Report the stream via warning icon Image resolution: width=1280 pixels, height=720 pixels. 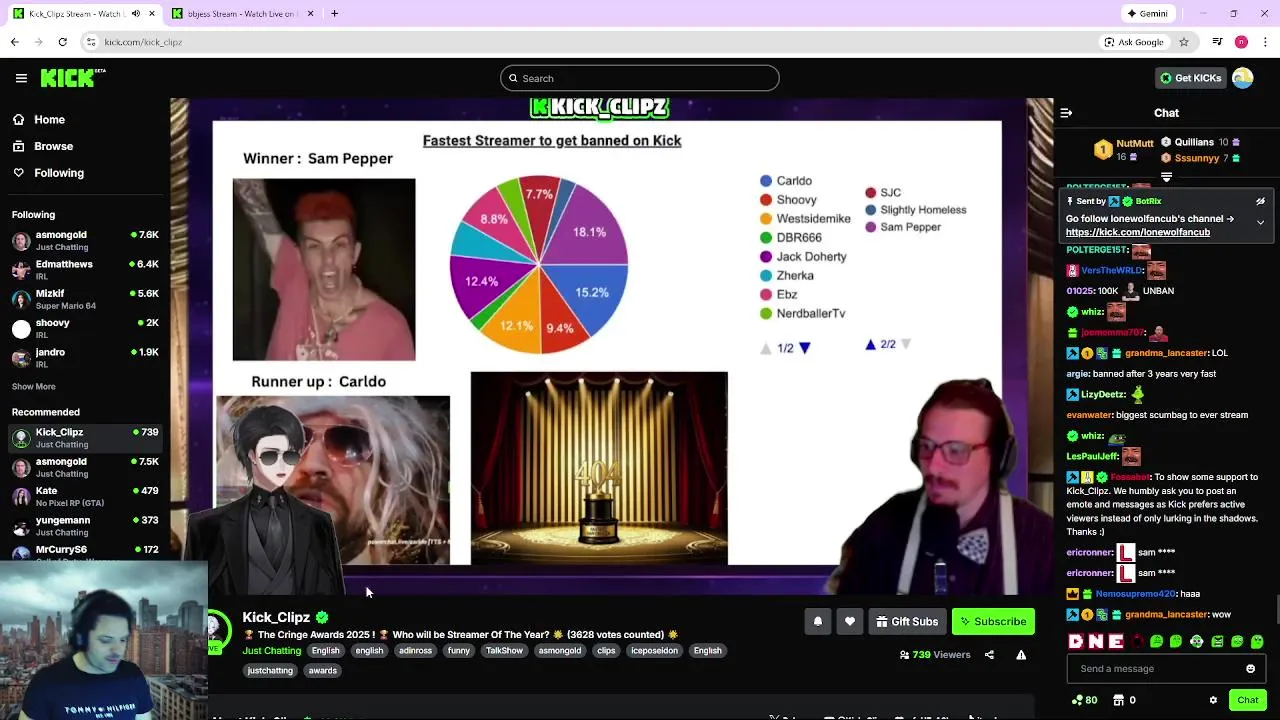(x=1021, y=655)
